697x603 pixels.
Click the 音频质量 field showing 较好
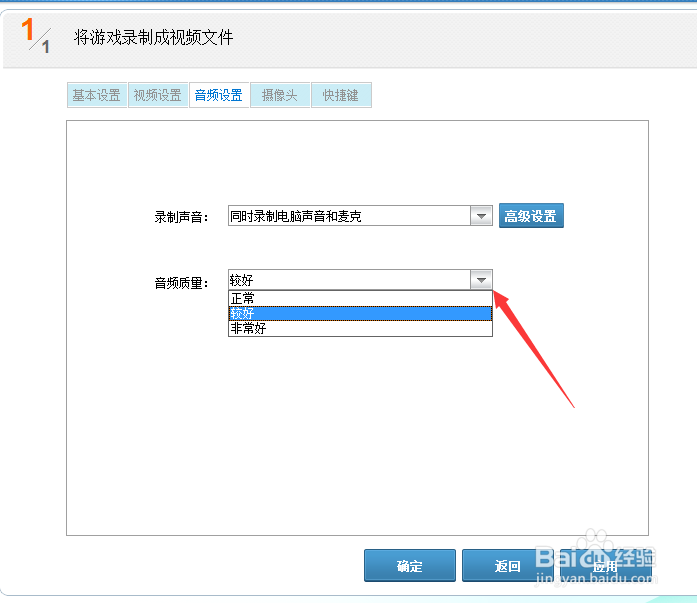360,280
